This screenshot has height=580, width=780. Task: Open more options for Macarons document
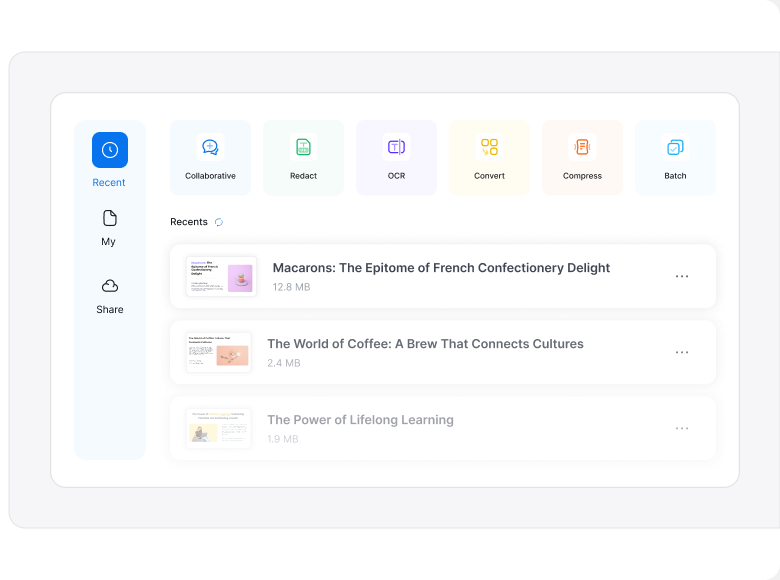682,276
